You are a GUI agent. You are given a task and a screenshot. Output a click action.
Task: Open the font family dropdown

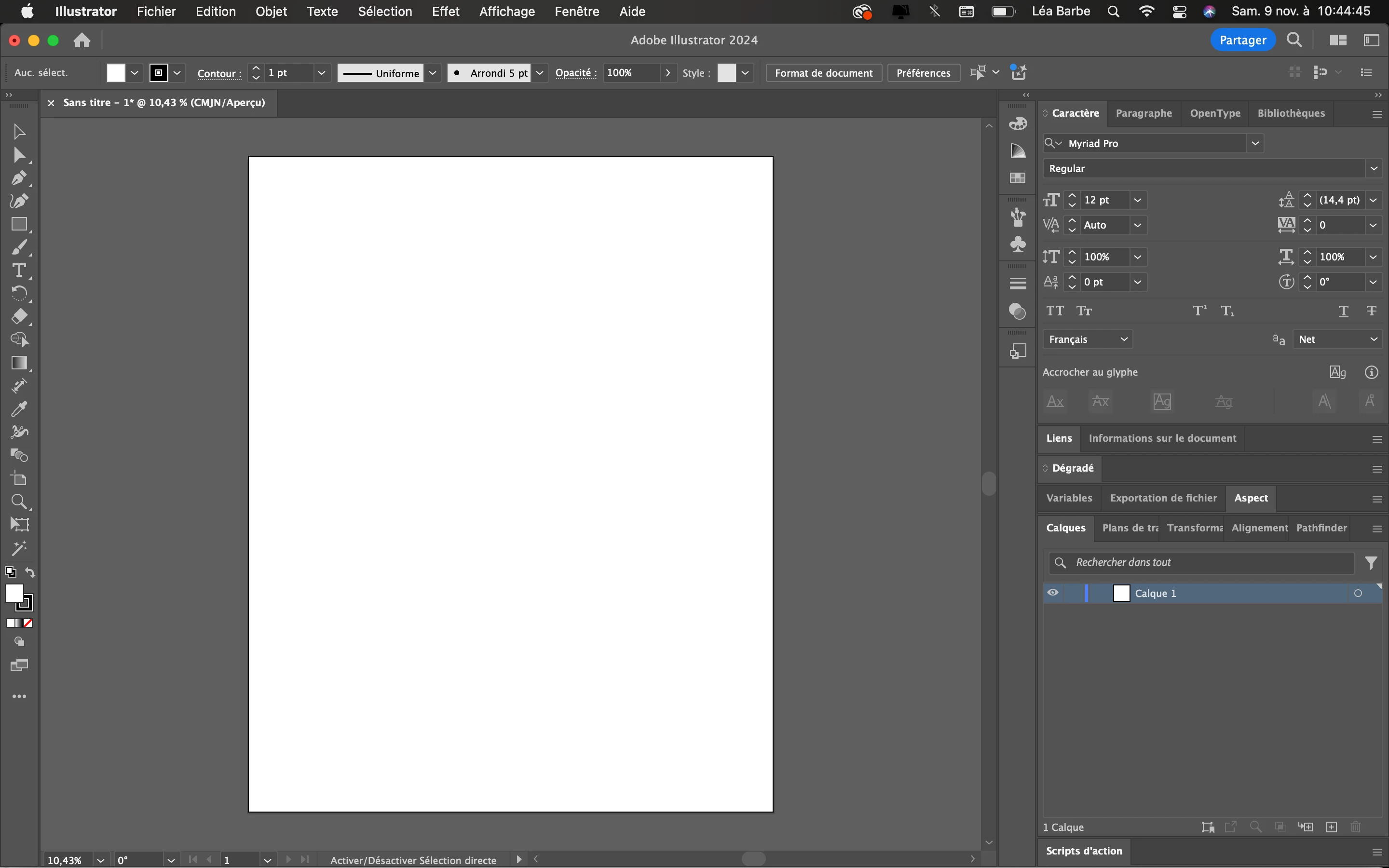(x=1255, y=144)
